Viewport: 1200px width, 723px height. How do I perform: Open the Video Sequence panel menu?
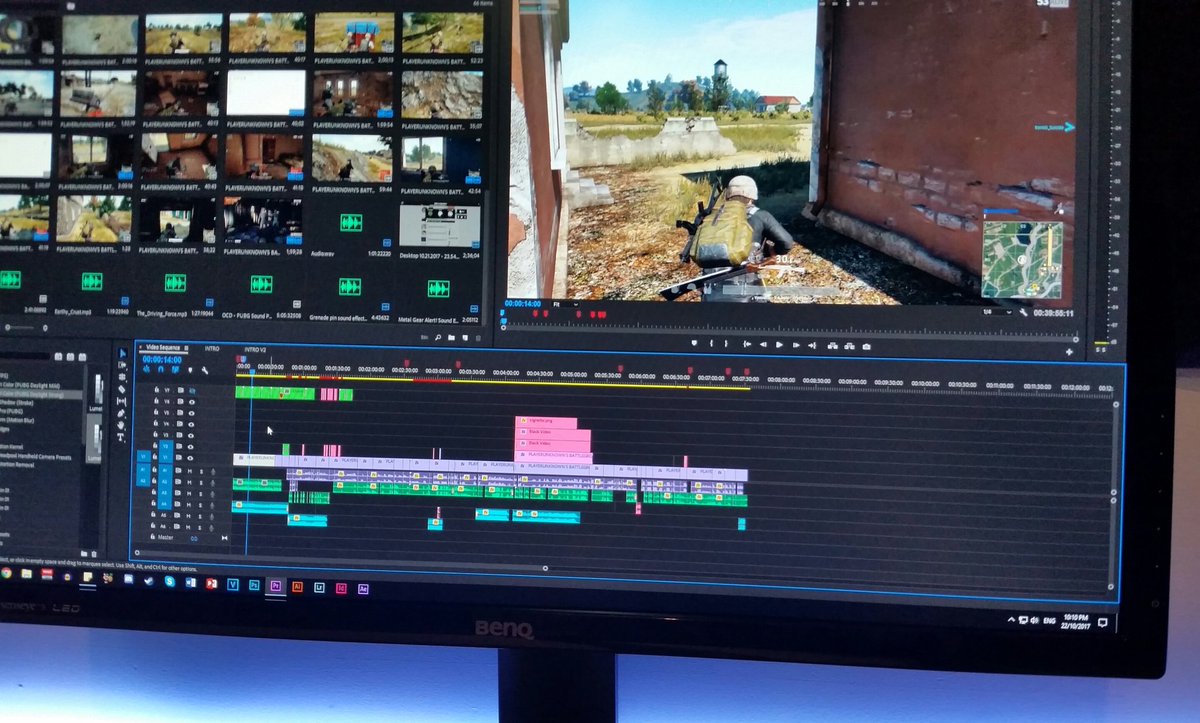[187, 348]
